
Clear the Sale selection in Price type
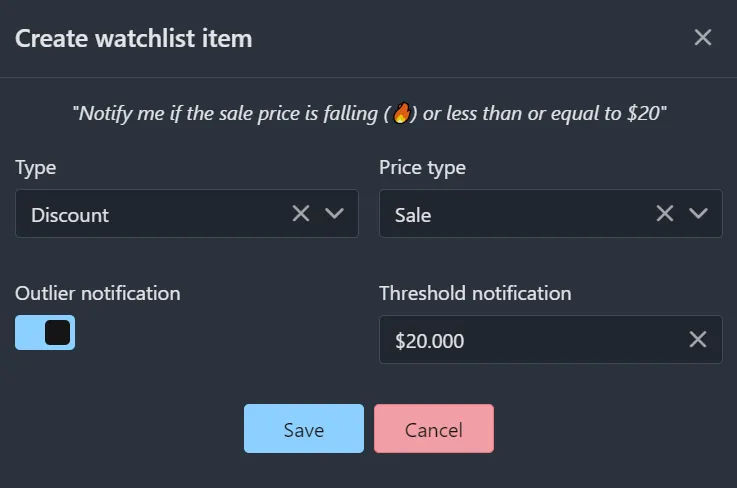click(x=665, y=213)
